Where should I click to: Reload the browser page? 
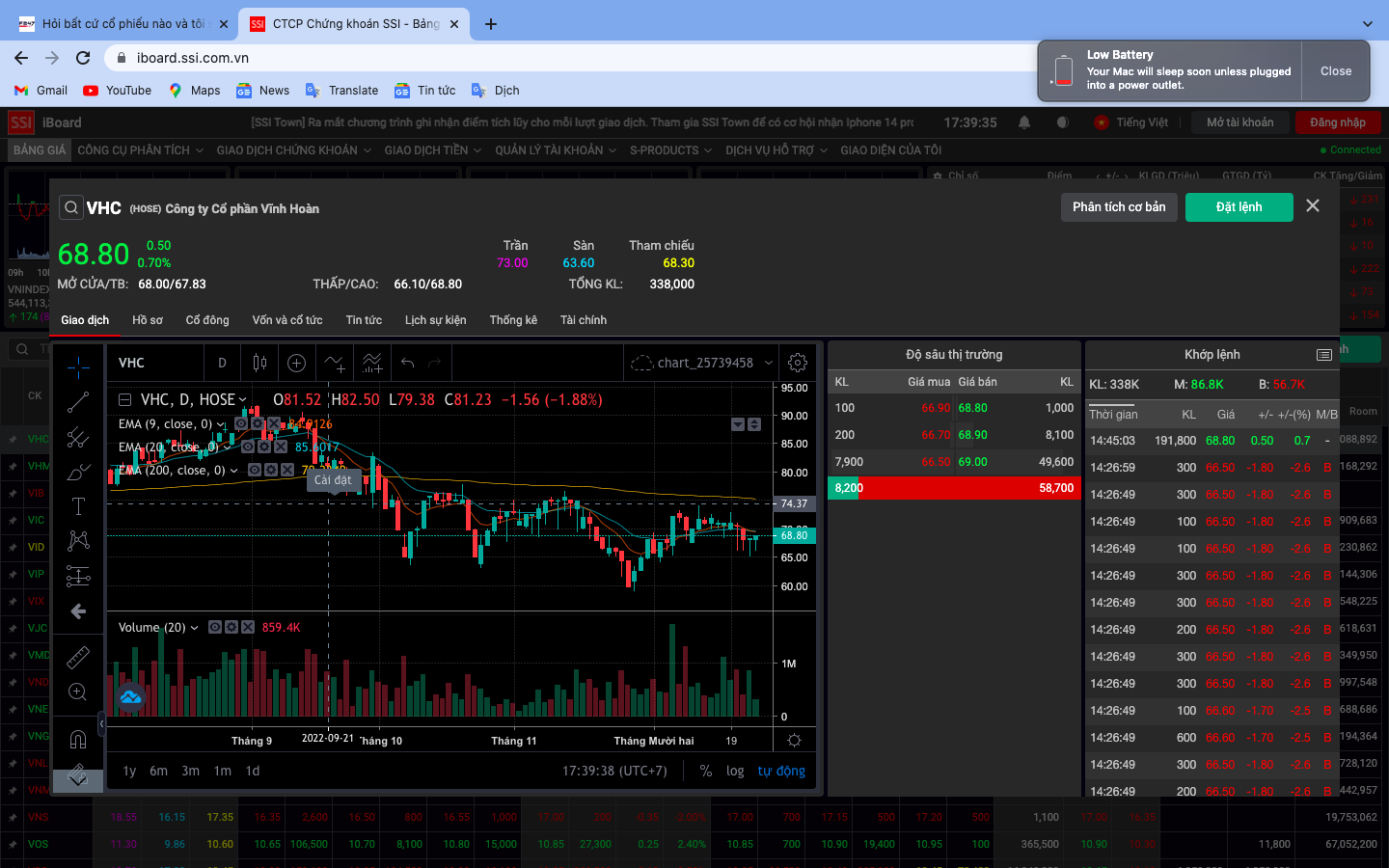[83, 58]
